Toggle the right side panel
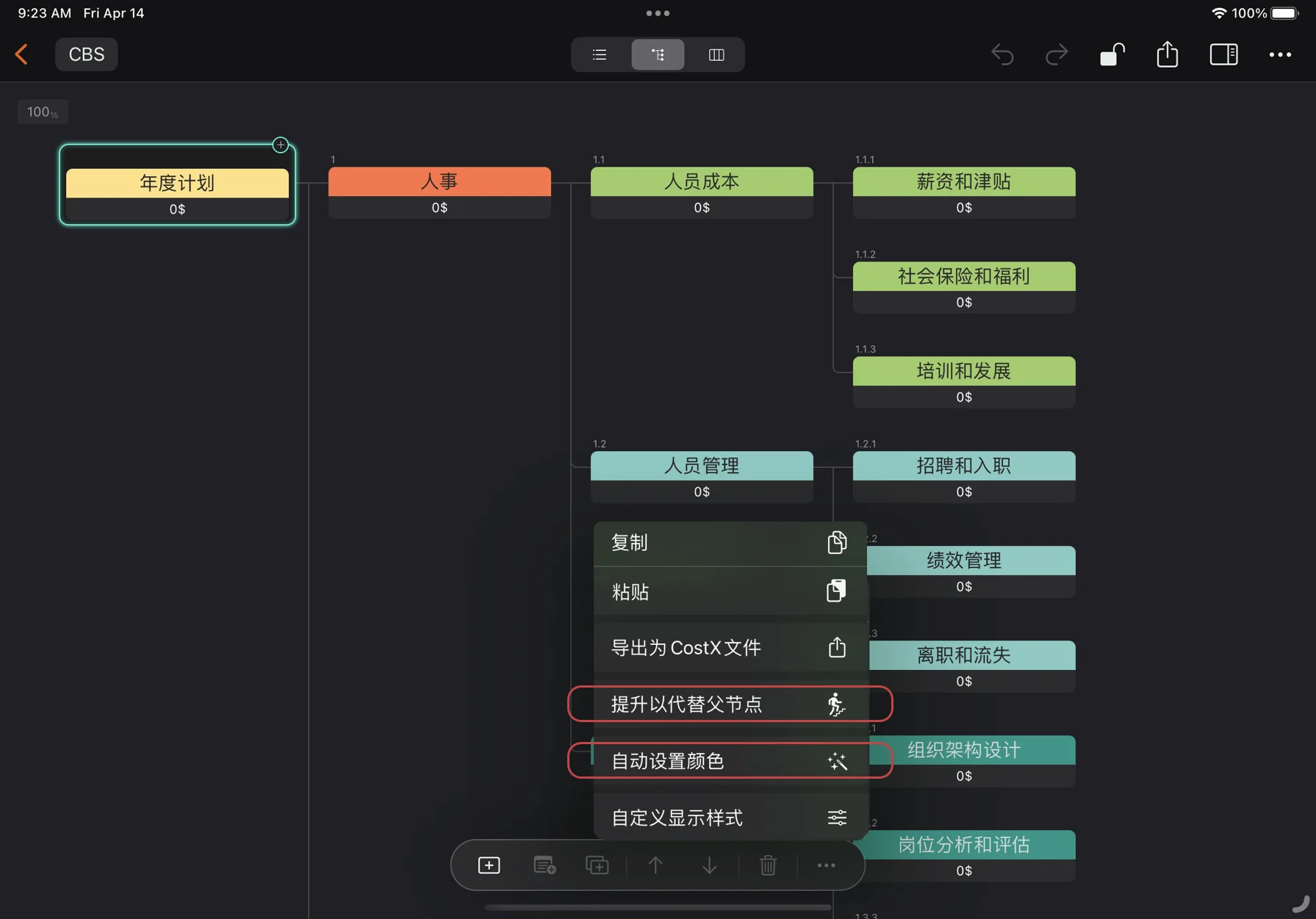Image resolution: width=1316 pixels, height=919 pixels. (x=1223, y=54)
